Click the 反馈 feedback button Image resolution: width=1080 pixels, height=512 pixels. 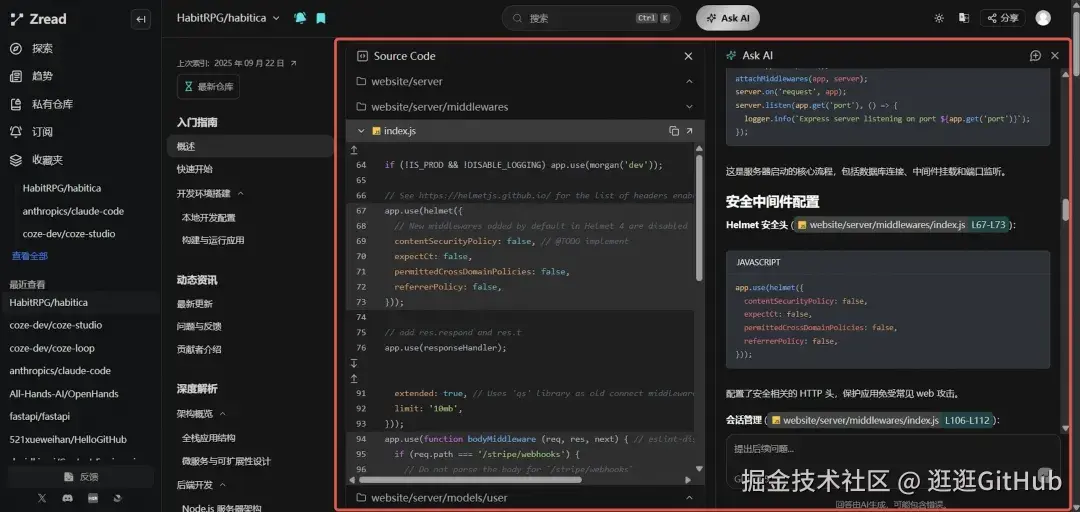pyautogui.click(x=81, y=476)
